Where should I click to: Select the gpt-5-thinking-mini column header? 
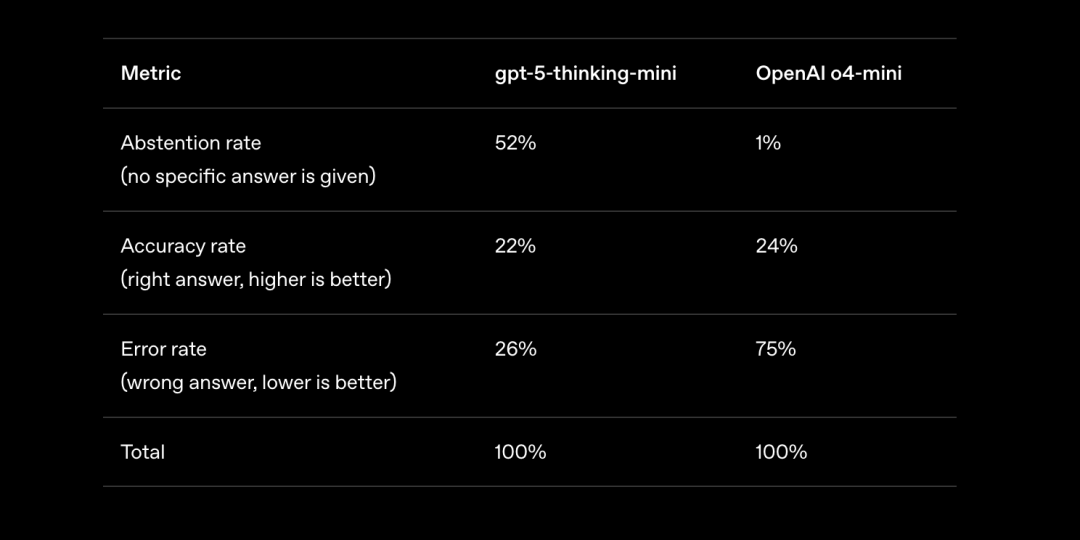tap(585, 74)
